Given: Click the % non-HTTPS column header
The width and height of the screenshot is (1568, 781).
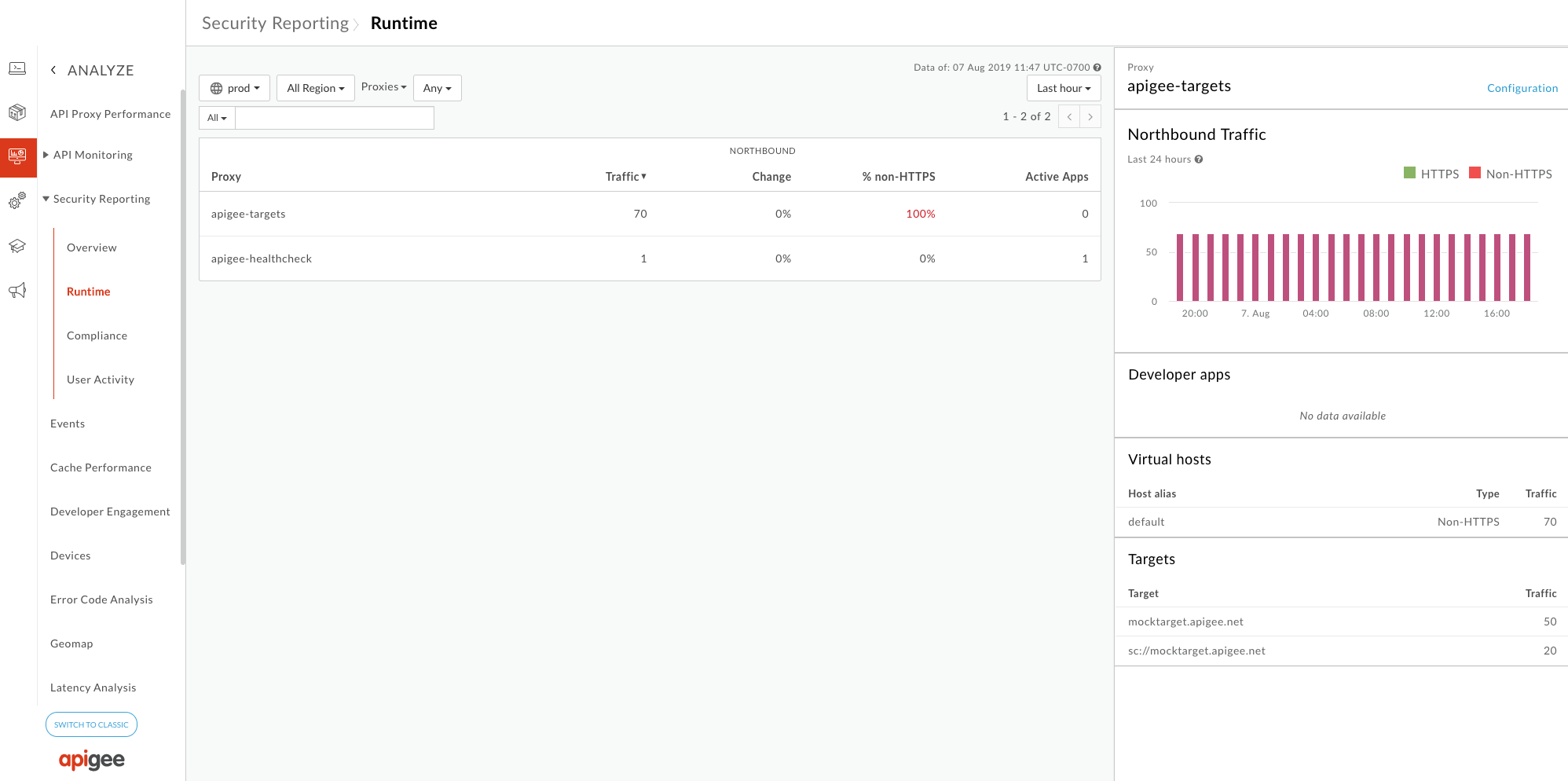Looking at the screenshot, I should 899,177.
